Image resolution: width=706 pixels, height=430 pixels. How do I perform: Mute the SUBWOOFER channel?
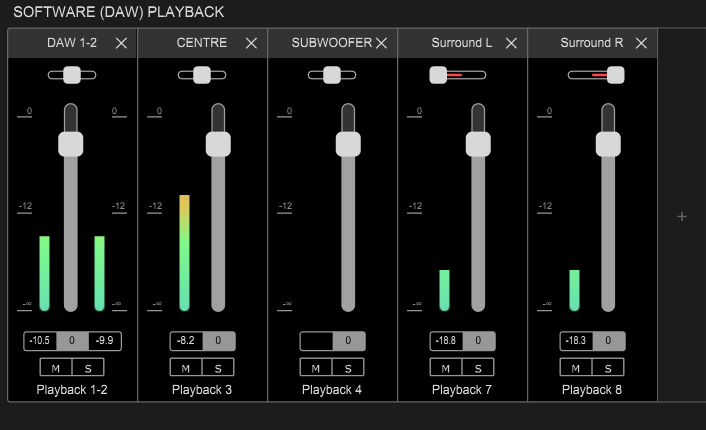(x=316, y=367)
